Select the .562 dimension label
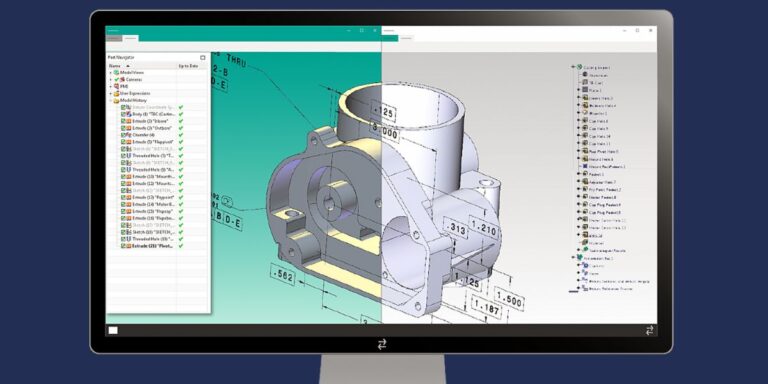This screenshot has width=768, height=384. 283,276
